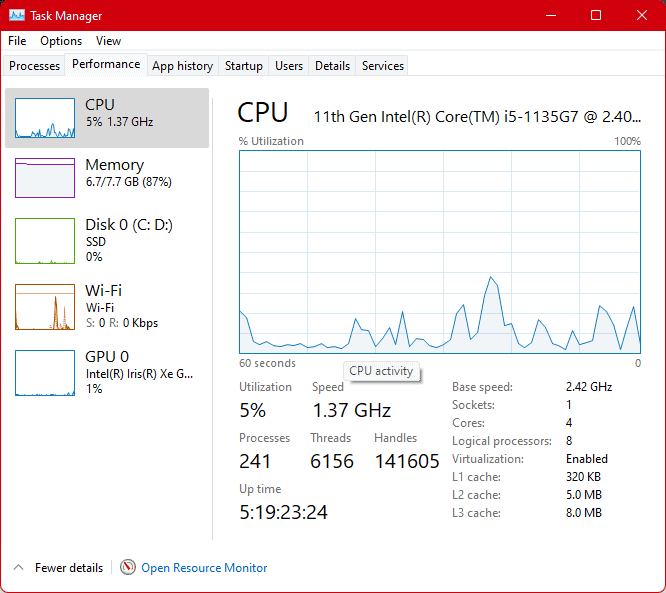
Task: Click the Sockets value 1
Action: coord(569,405)
